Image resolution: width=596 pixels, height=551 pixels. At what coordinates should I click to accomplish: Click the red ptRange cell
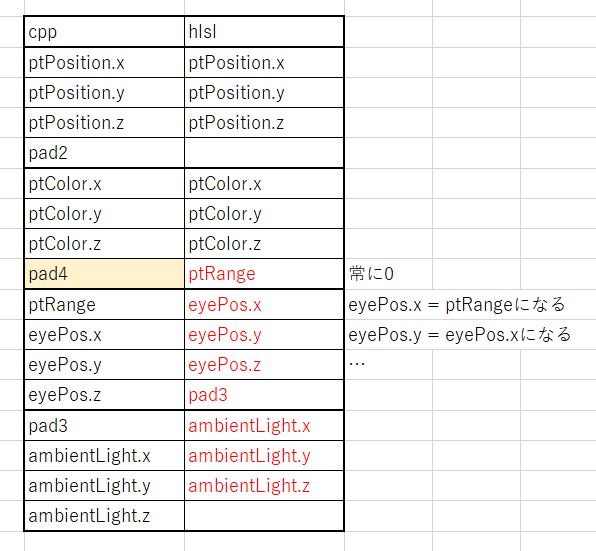click(264, 274)
